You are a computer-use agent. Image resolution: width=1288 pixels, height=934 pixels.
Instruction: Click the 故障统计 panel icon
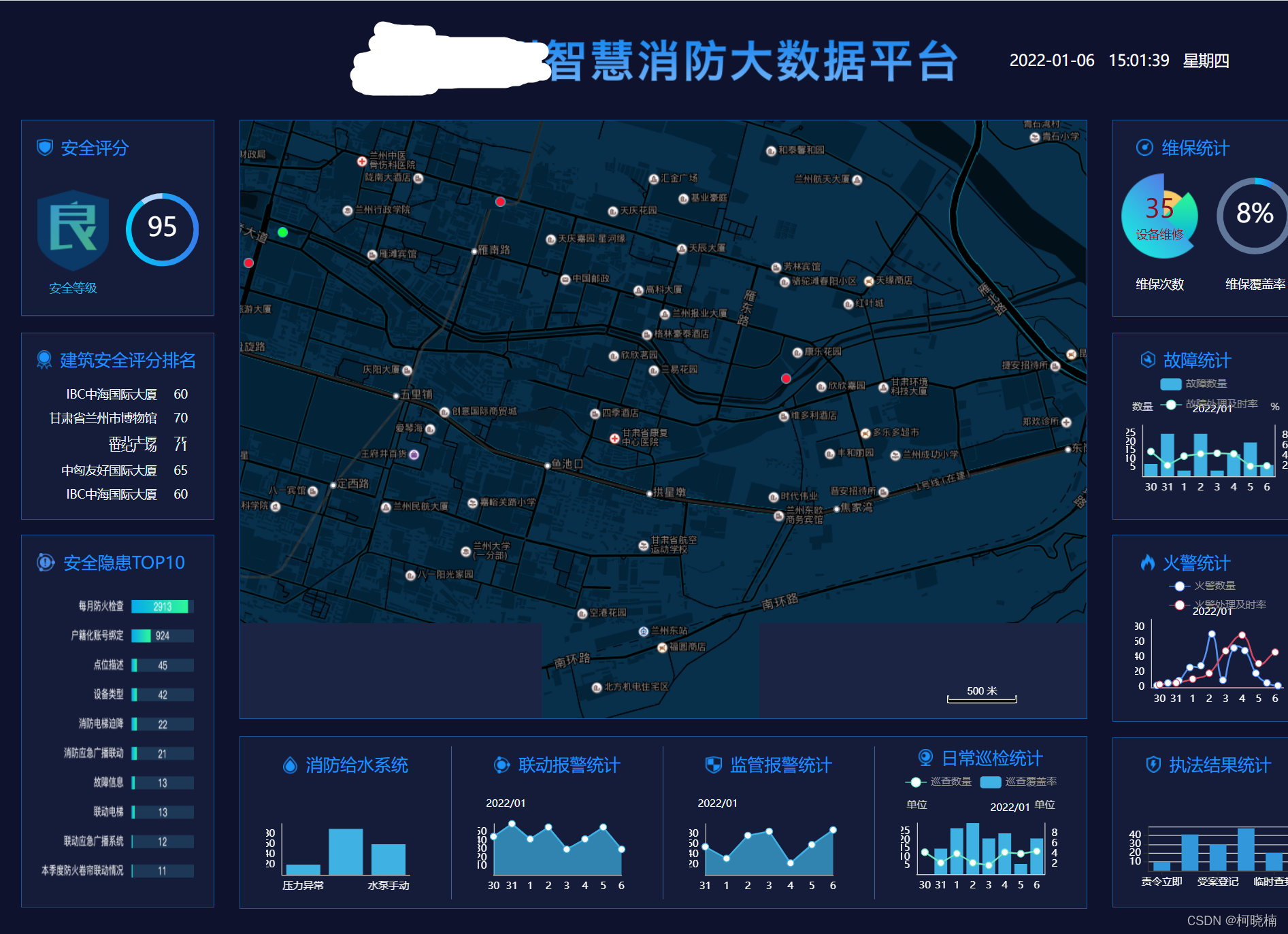click(1149, 361)
